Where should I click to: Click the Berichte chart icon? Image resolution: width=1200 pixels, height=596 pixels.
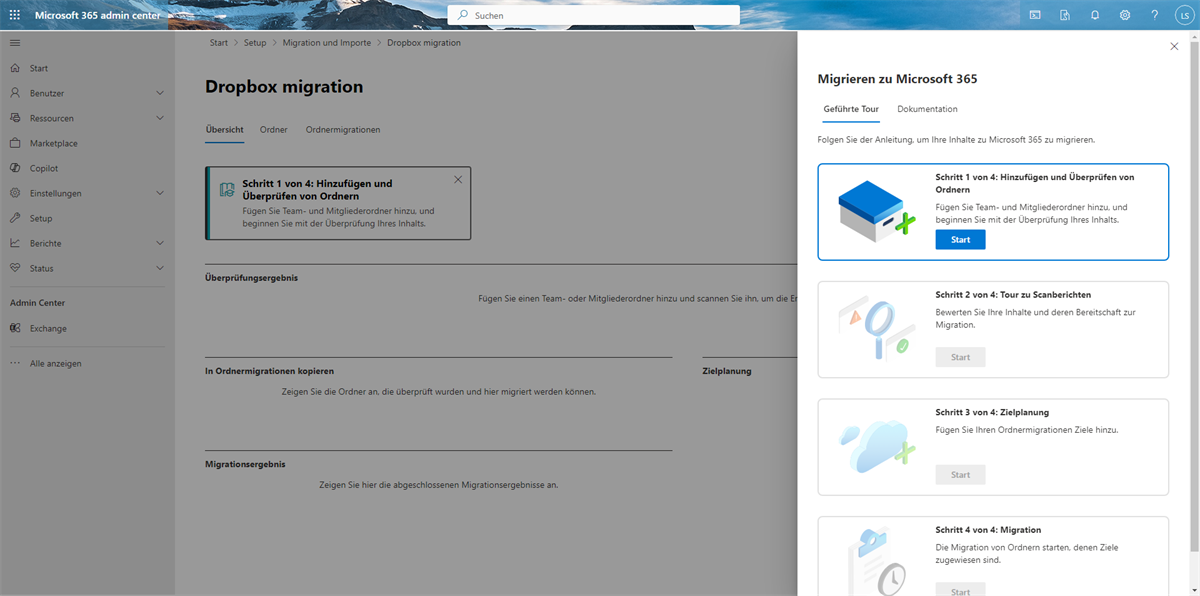tap(15, 243)
